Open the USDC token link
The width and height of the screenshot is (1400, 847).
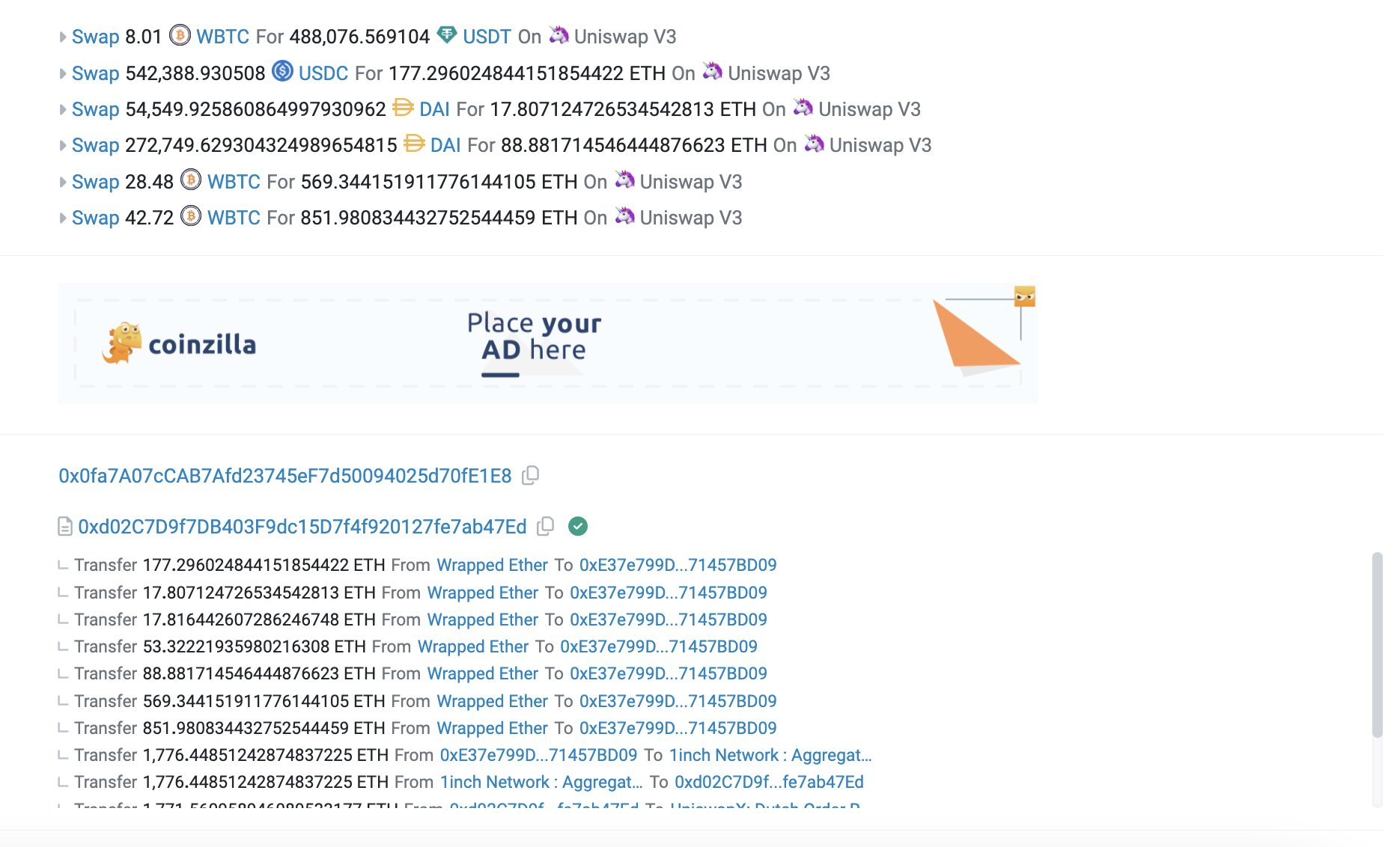(x=323, y=73)
